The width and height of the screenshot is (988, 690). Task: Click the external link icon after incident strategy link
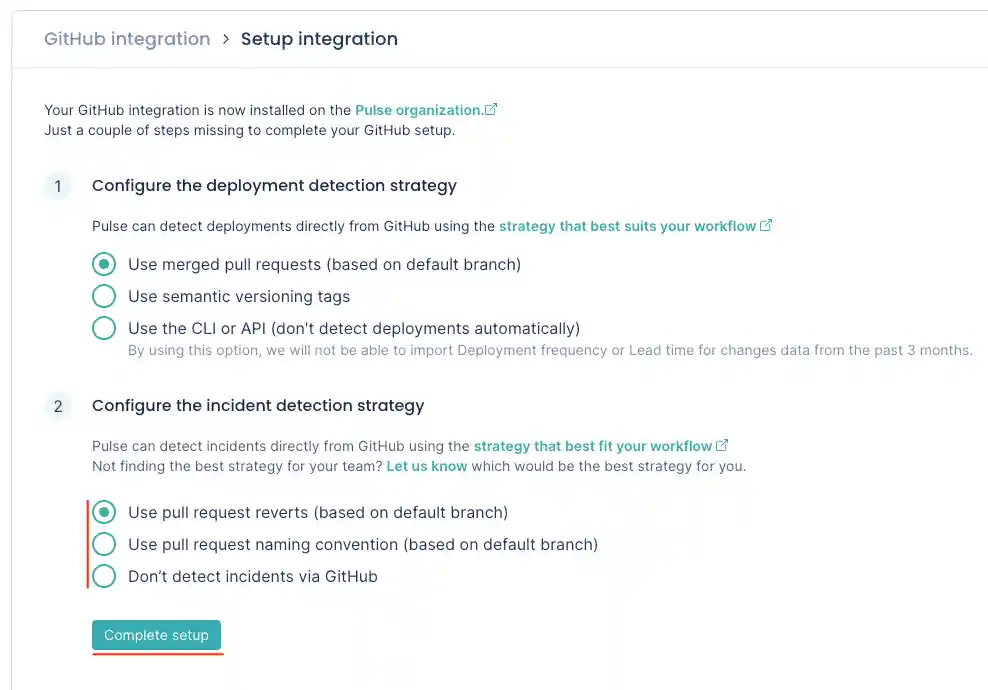coord(722,445)
